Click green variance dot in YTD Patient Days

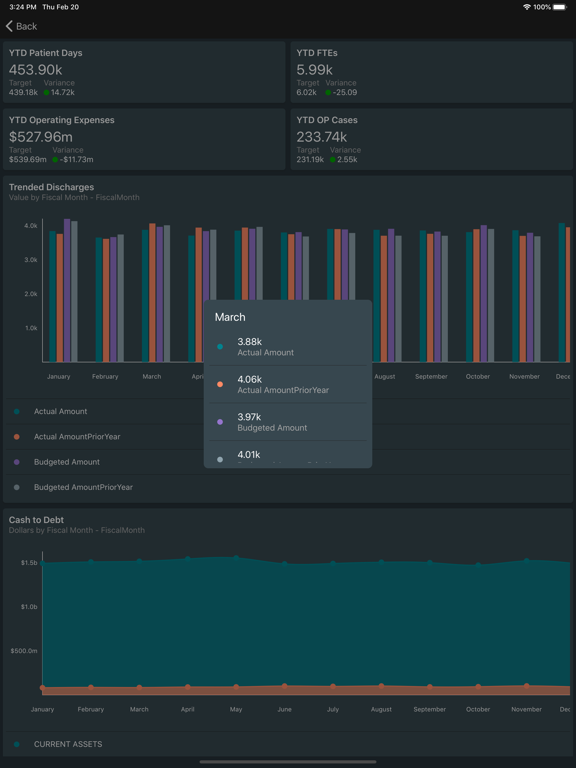[x=47, y=92]
